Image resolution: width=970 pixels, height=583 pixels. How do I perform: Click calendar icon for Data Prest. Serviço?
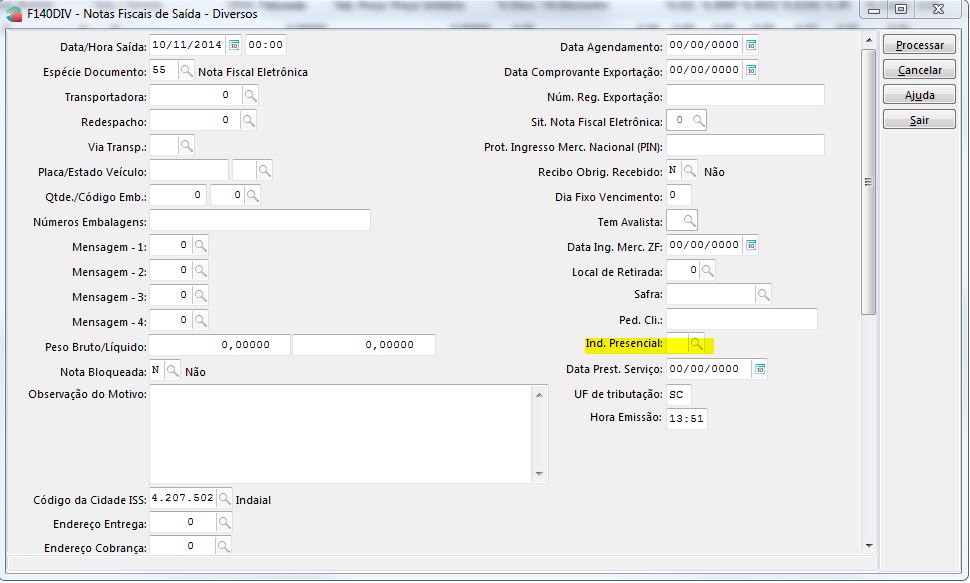point(759,369)
